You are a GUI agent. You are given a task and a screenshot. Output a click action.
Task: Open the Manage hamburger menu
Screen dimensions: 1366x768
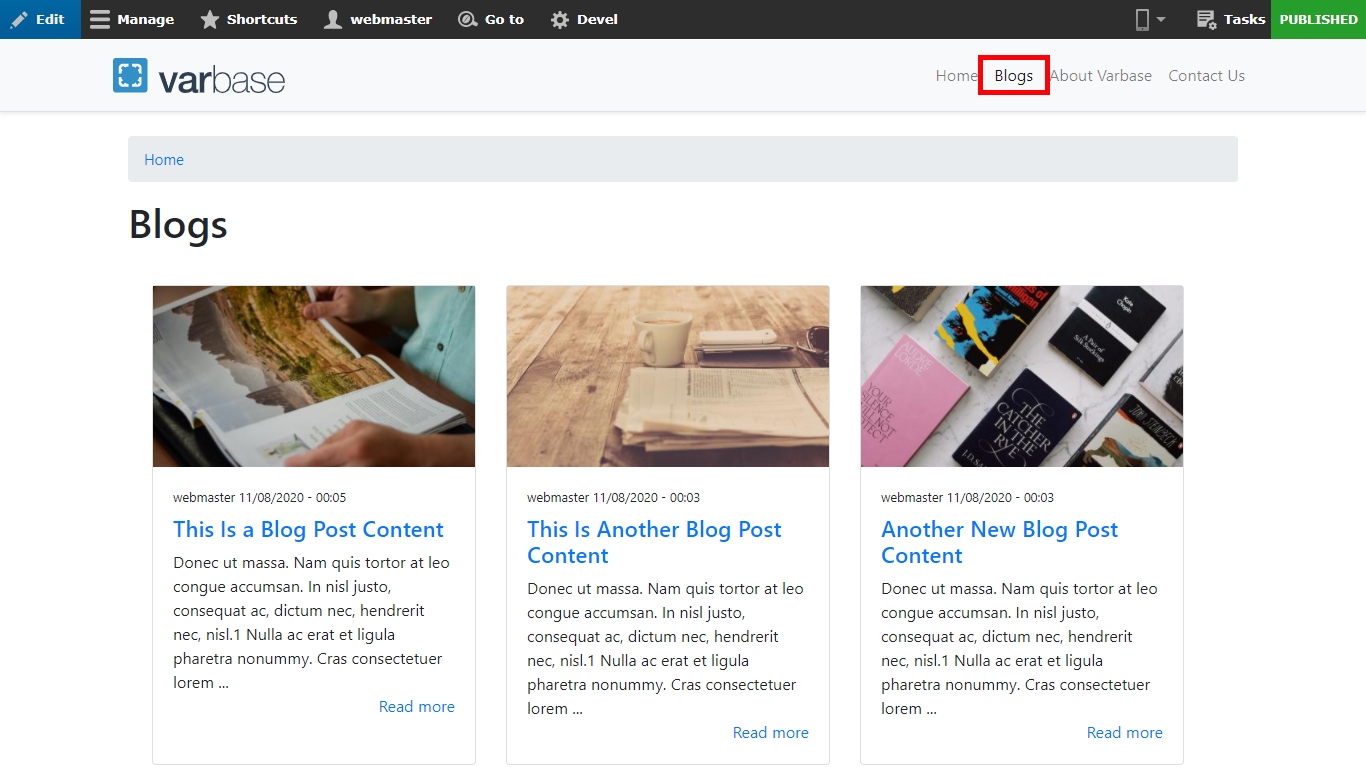coord(100,19)
